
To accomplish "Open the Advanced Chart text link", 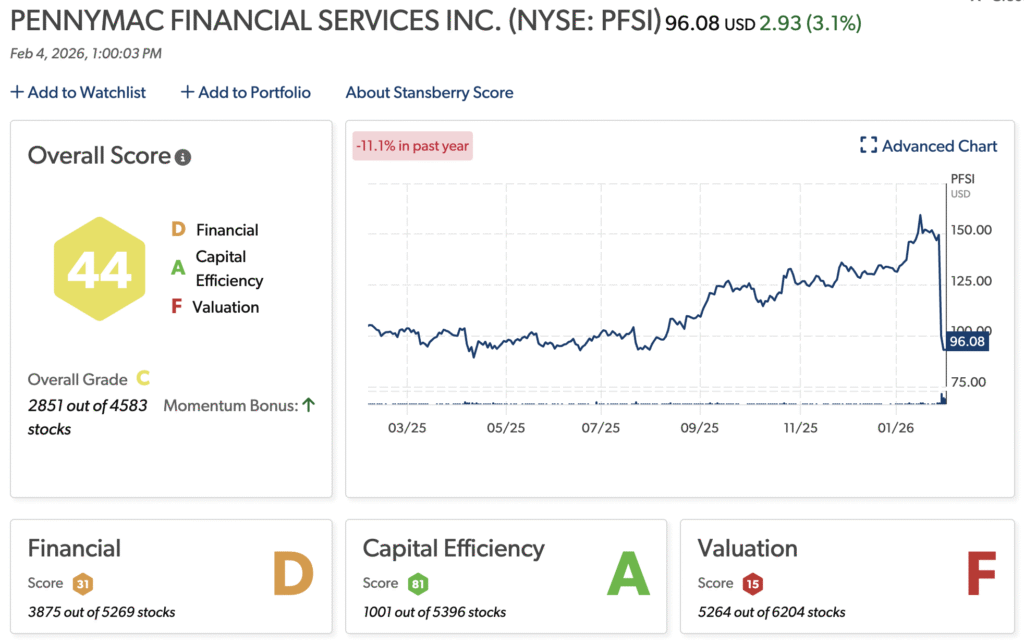I will click(x=939, y=146).
